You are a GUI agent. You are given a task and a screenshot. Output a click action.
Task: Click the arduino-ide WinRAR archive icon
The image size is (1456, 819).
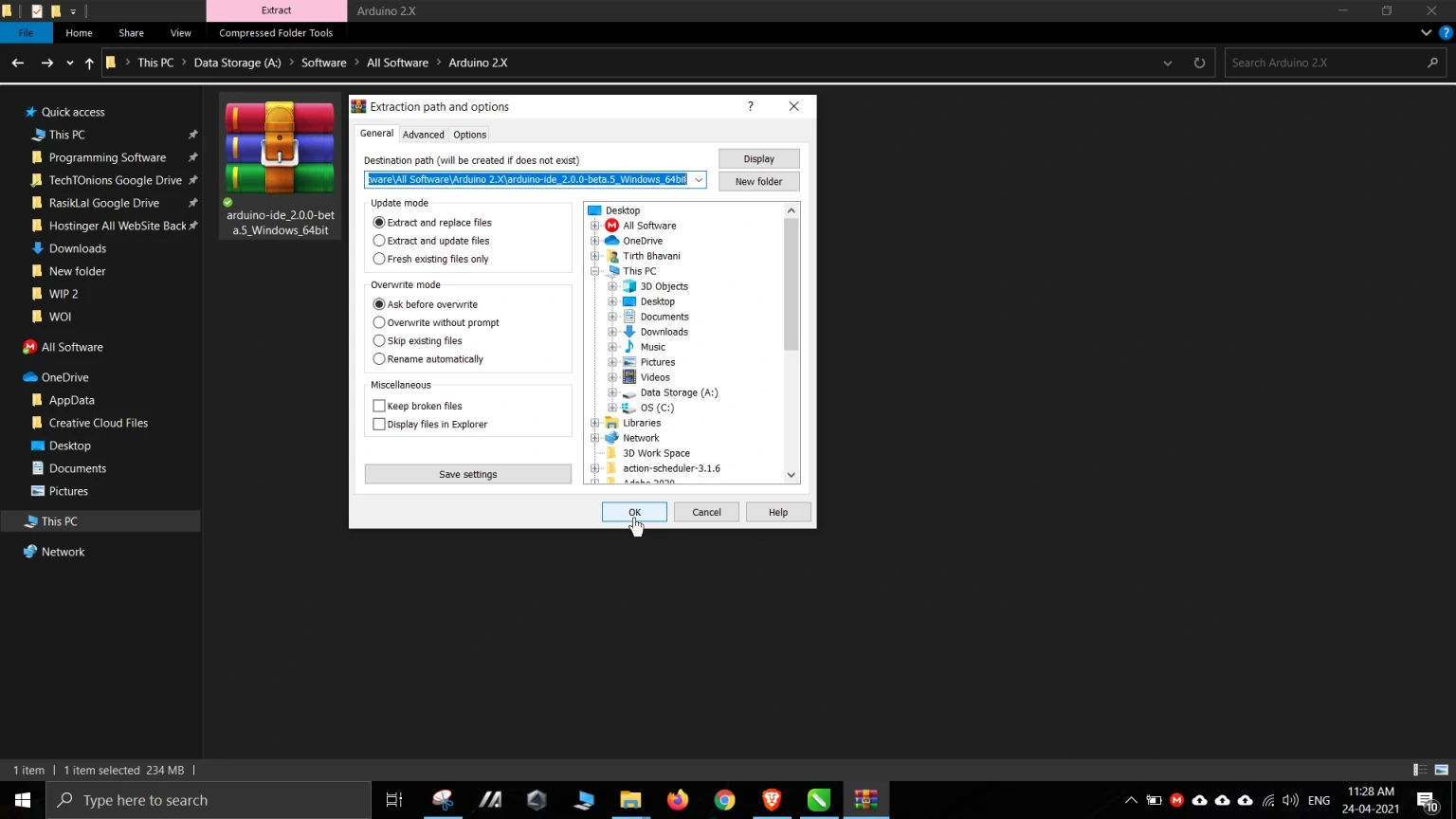(280, 149)
